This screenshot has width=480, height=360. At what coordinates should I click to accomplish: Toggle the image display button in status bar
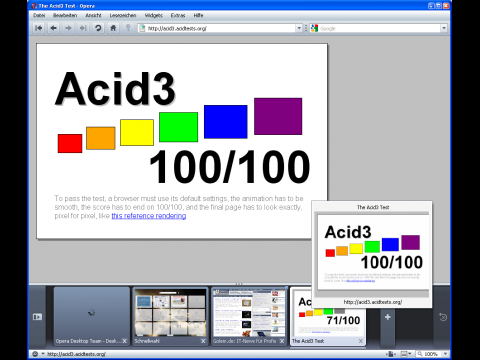(x=404, y=354)
